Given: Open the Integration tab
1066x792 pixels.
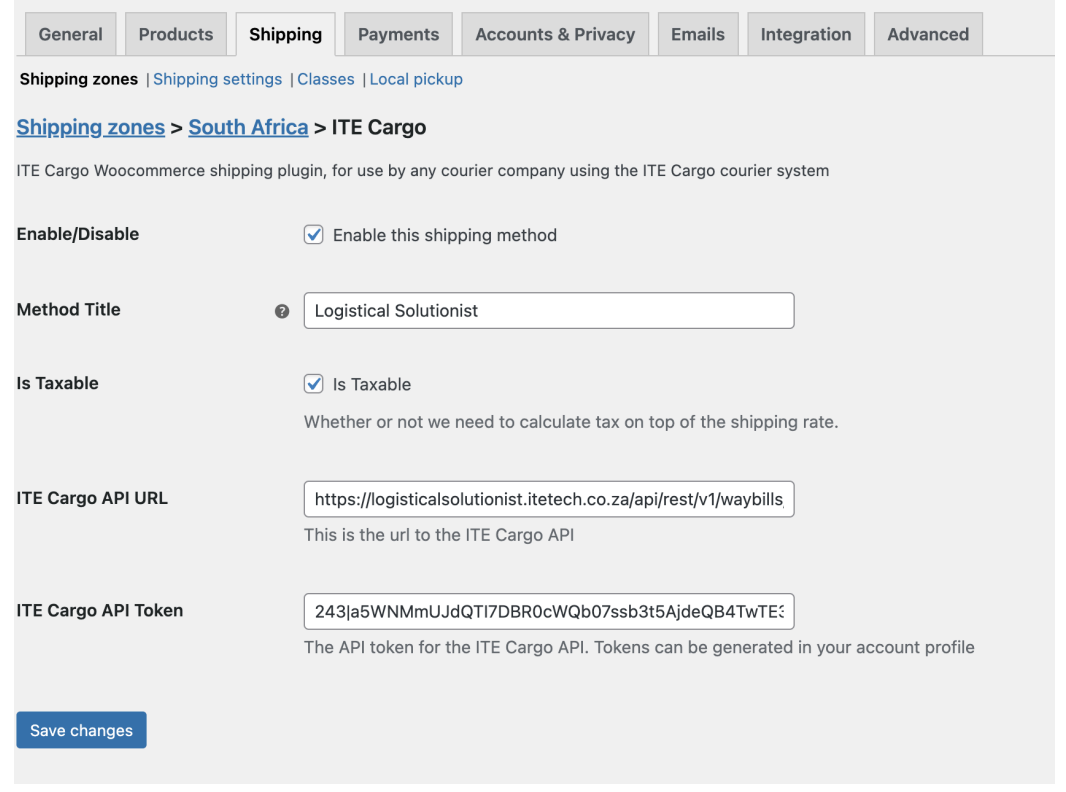Looking at the screenshot, I should [x=806, y=34].
